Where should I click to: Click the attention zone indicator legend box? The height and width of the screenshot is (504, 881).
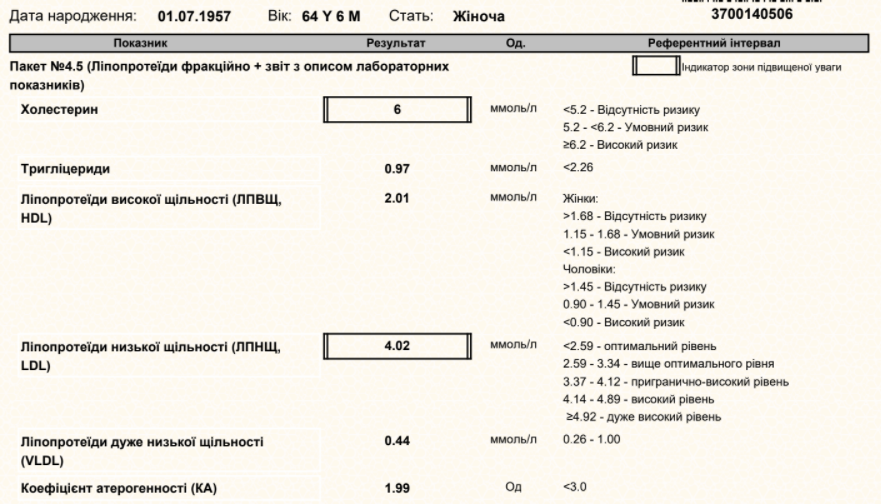654,67
